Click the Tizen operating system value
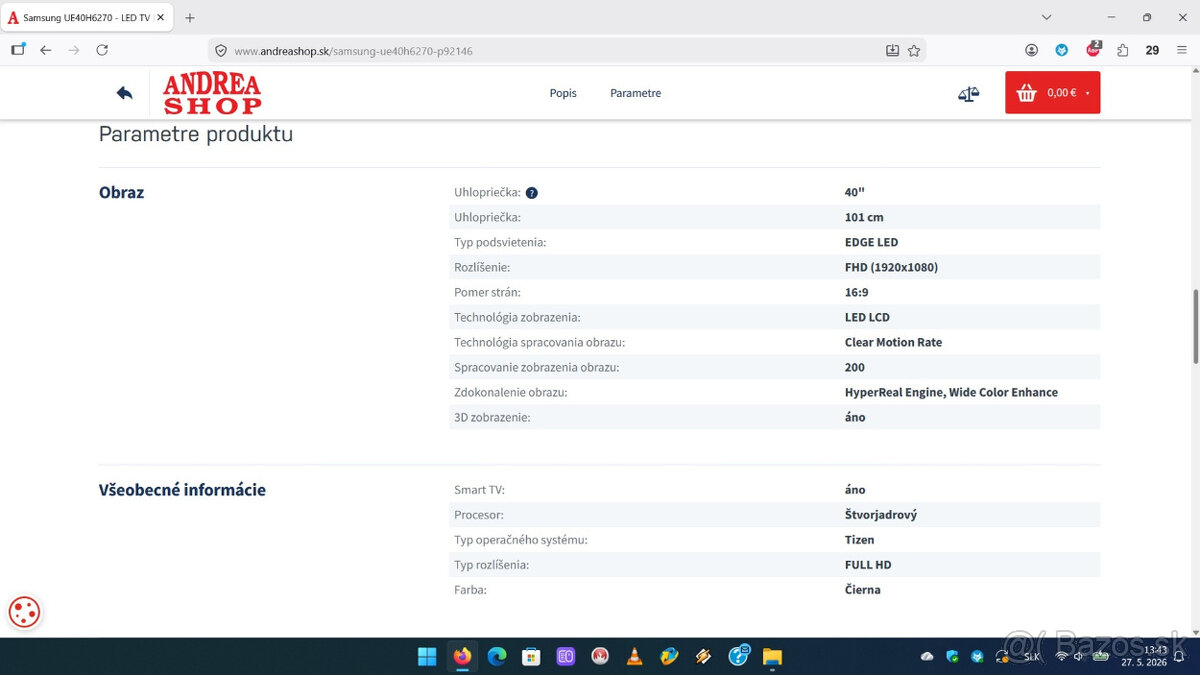This screenshot has height=675, width=1200. [859, 539]
